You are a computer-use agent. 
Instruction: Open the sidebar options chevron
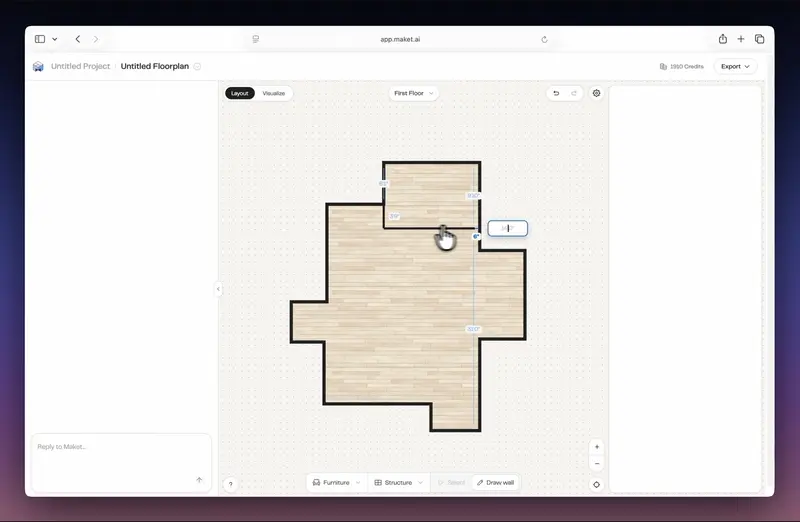tap(55, 39)
